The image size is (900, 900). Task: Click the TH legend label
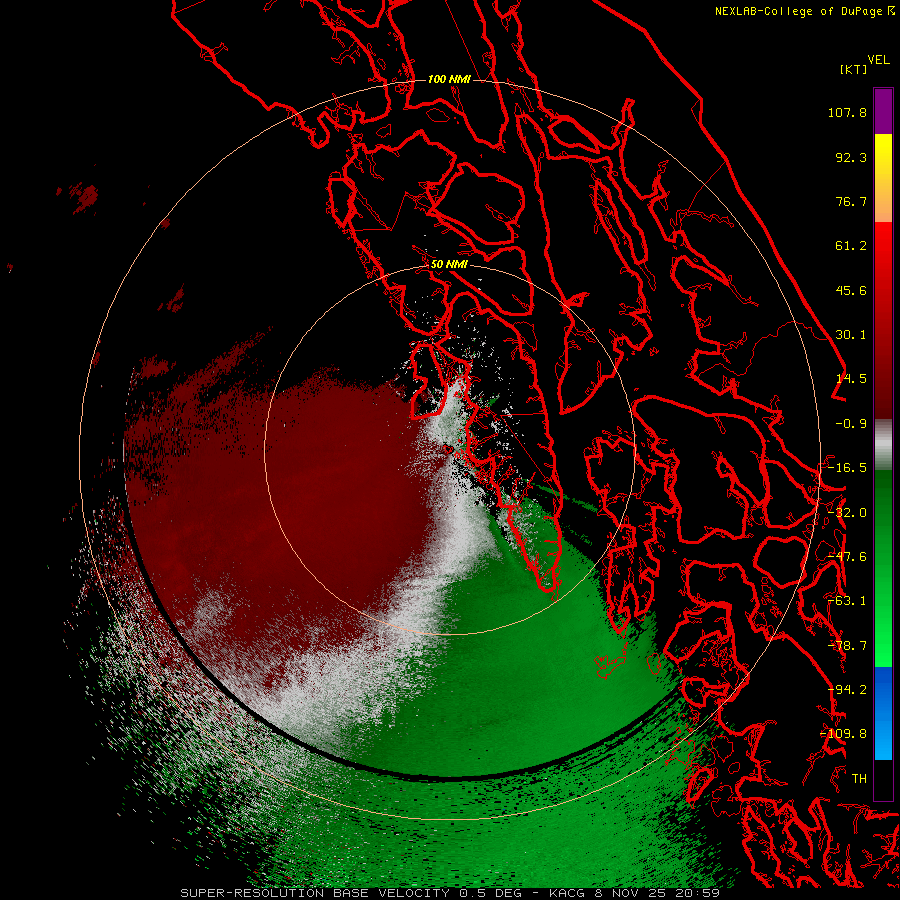pyautogui.click(x=859, y=779)
